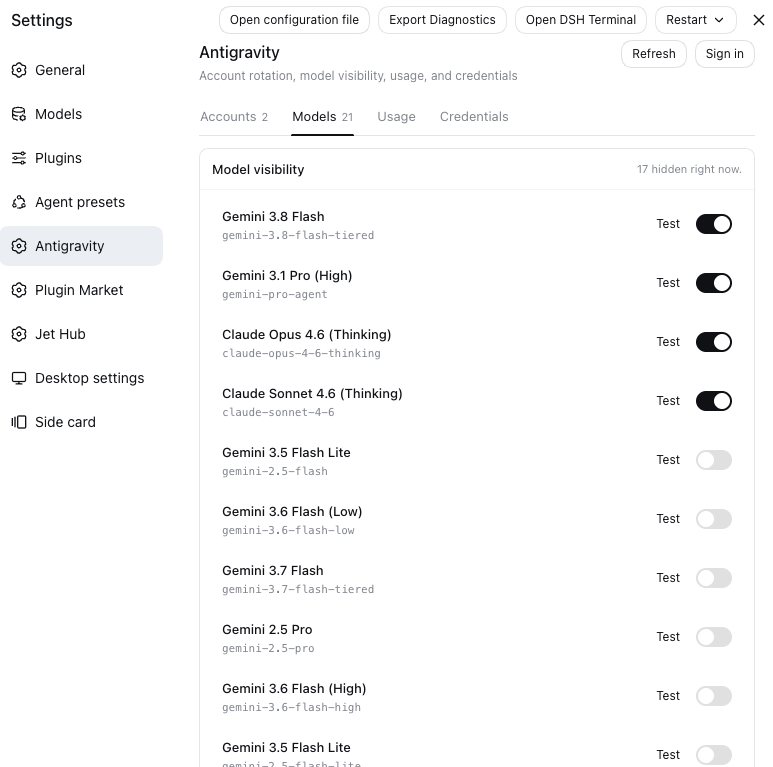Click Test for Gemini 3.7 Flash

pos(668,578)
